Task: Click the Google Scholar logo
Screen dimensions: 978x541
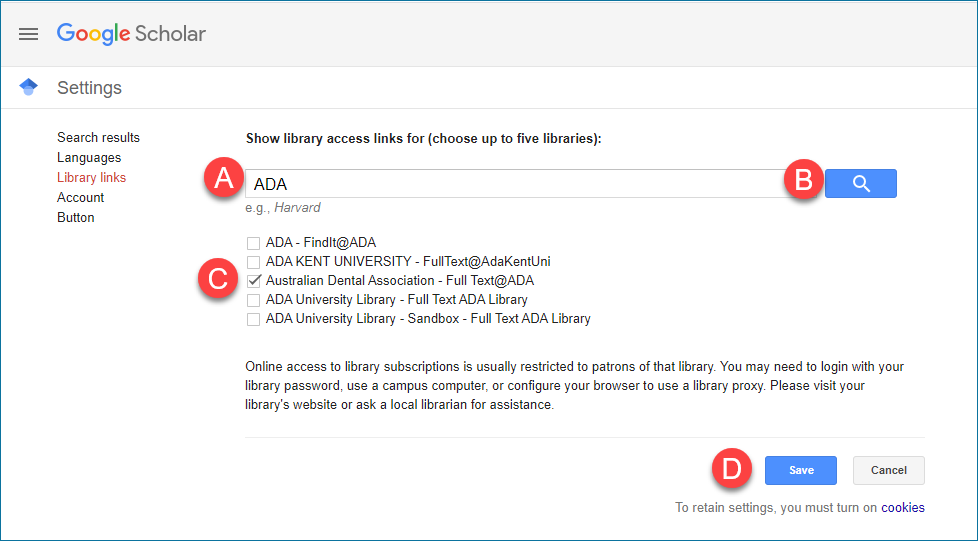Action: coord(131,33)
